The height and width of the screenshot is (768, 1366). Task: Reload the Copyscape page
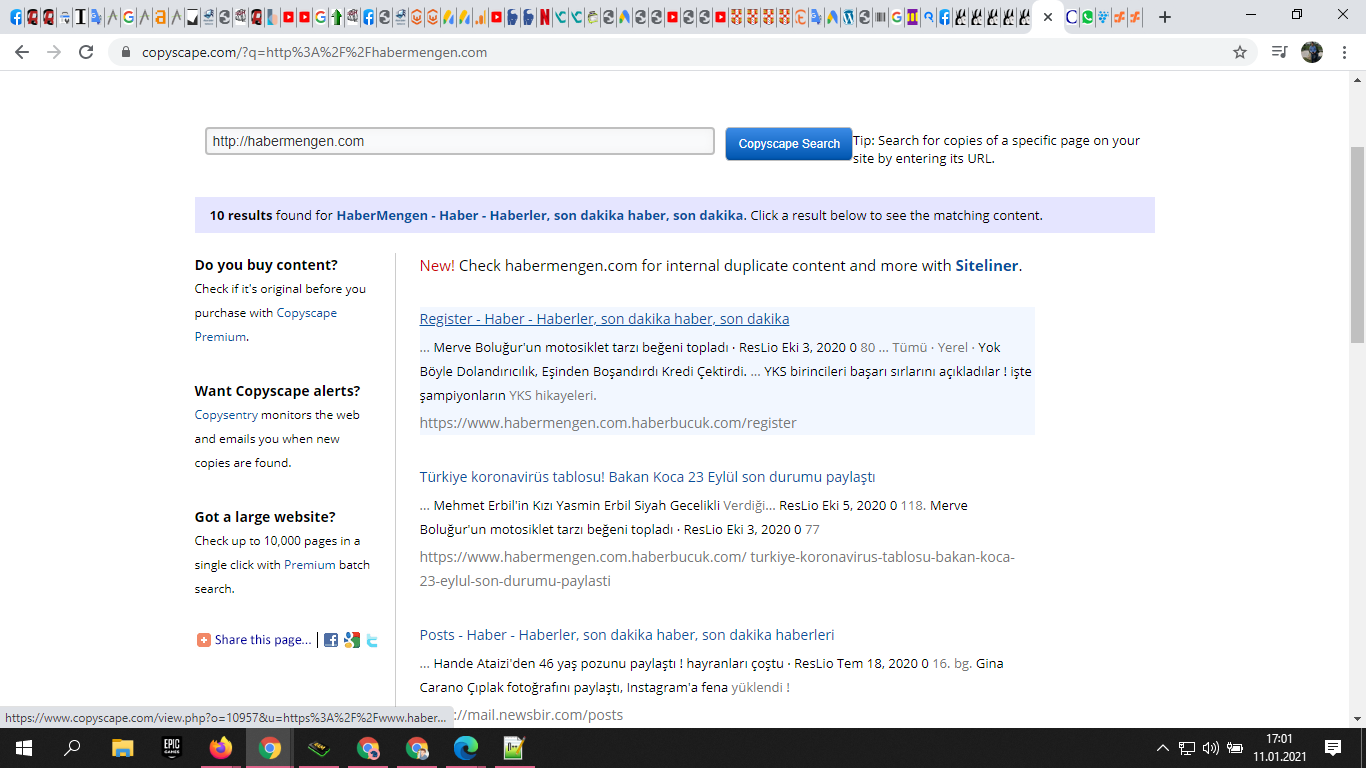click(x=86, y=52)
